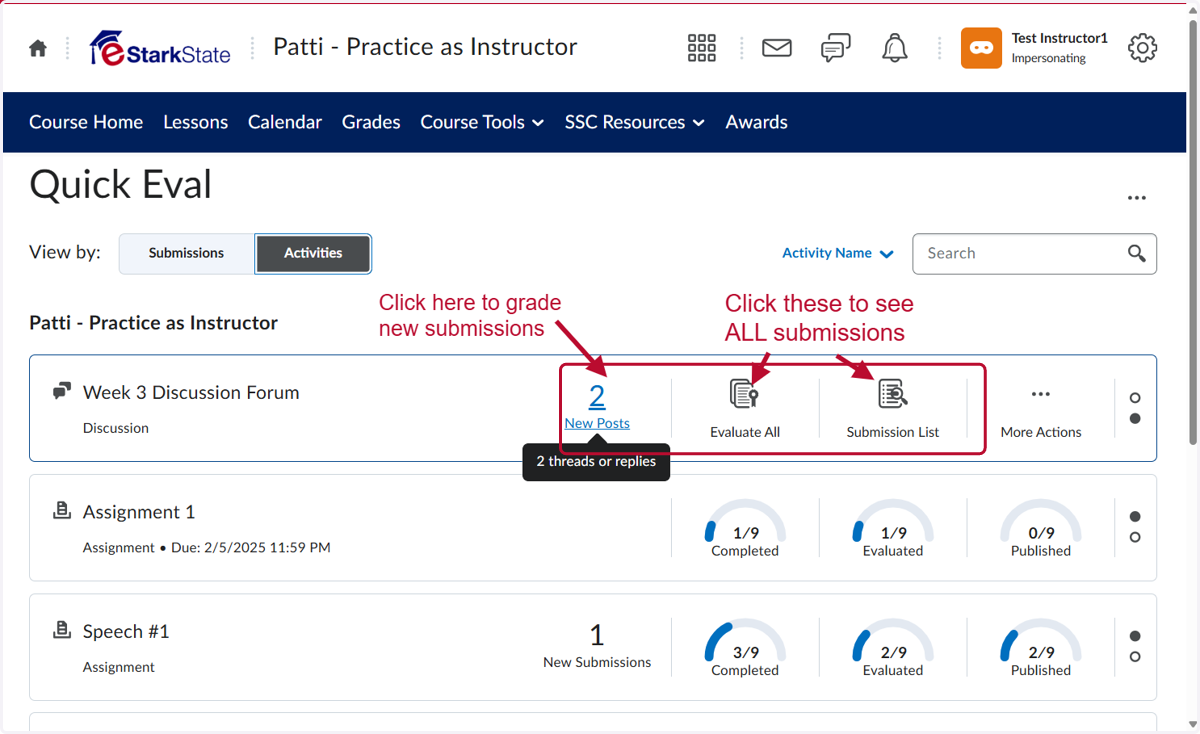The height and width of the screenshot is (734, 1200).
Task: Open Course Home in navbar
Action: point(86,122)
